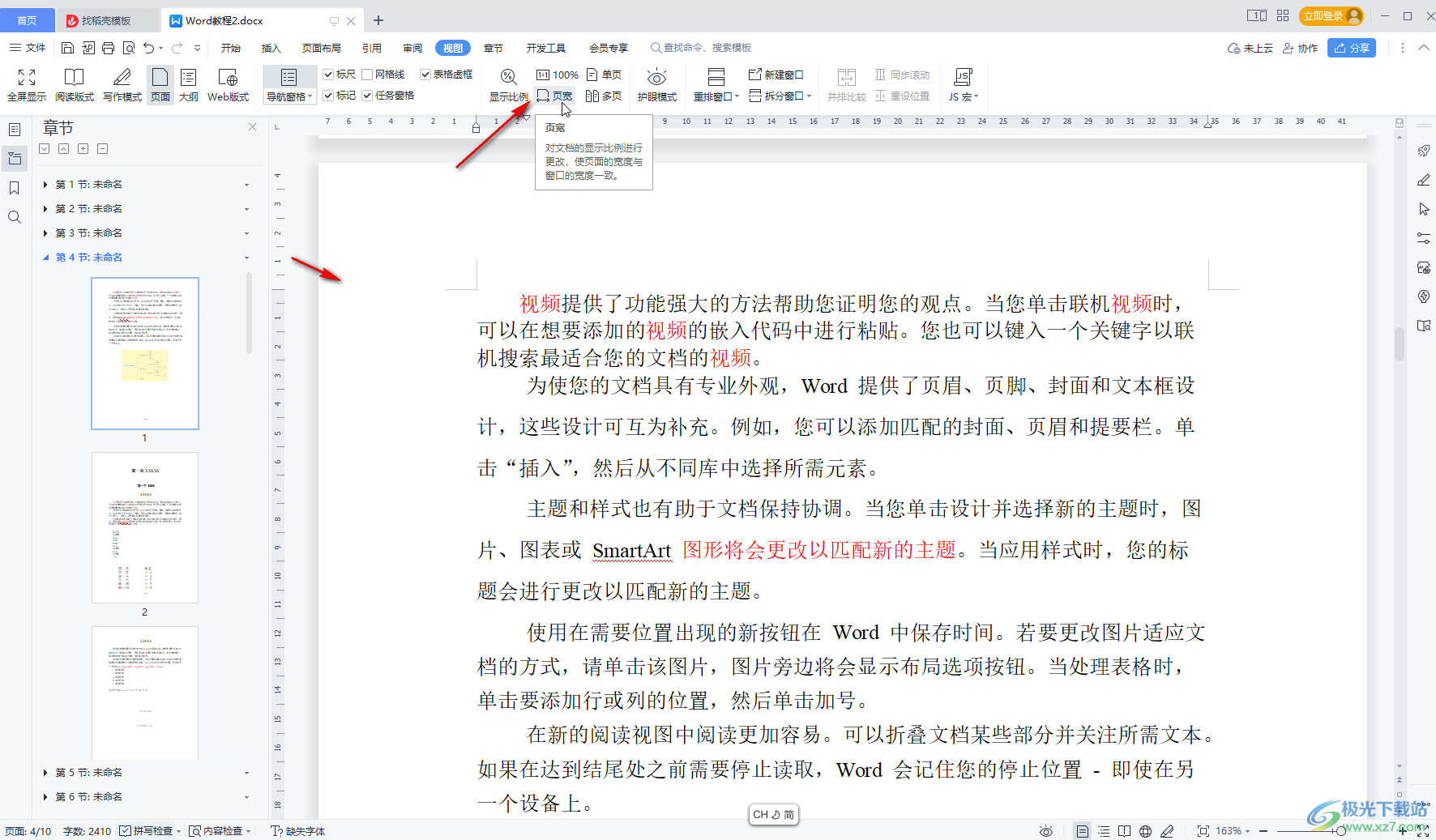Switch to the Review tab
Viewport: 1436px width, 840px height.
coord(412,48)
